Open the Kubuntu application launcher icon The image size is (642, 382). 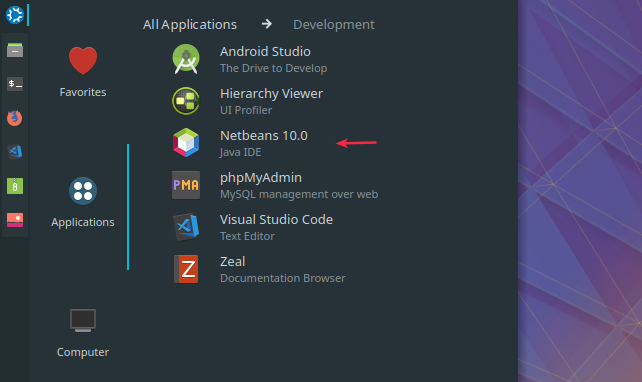pyautogui.click(x=15, y=15)
